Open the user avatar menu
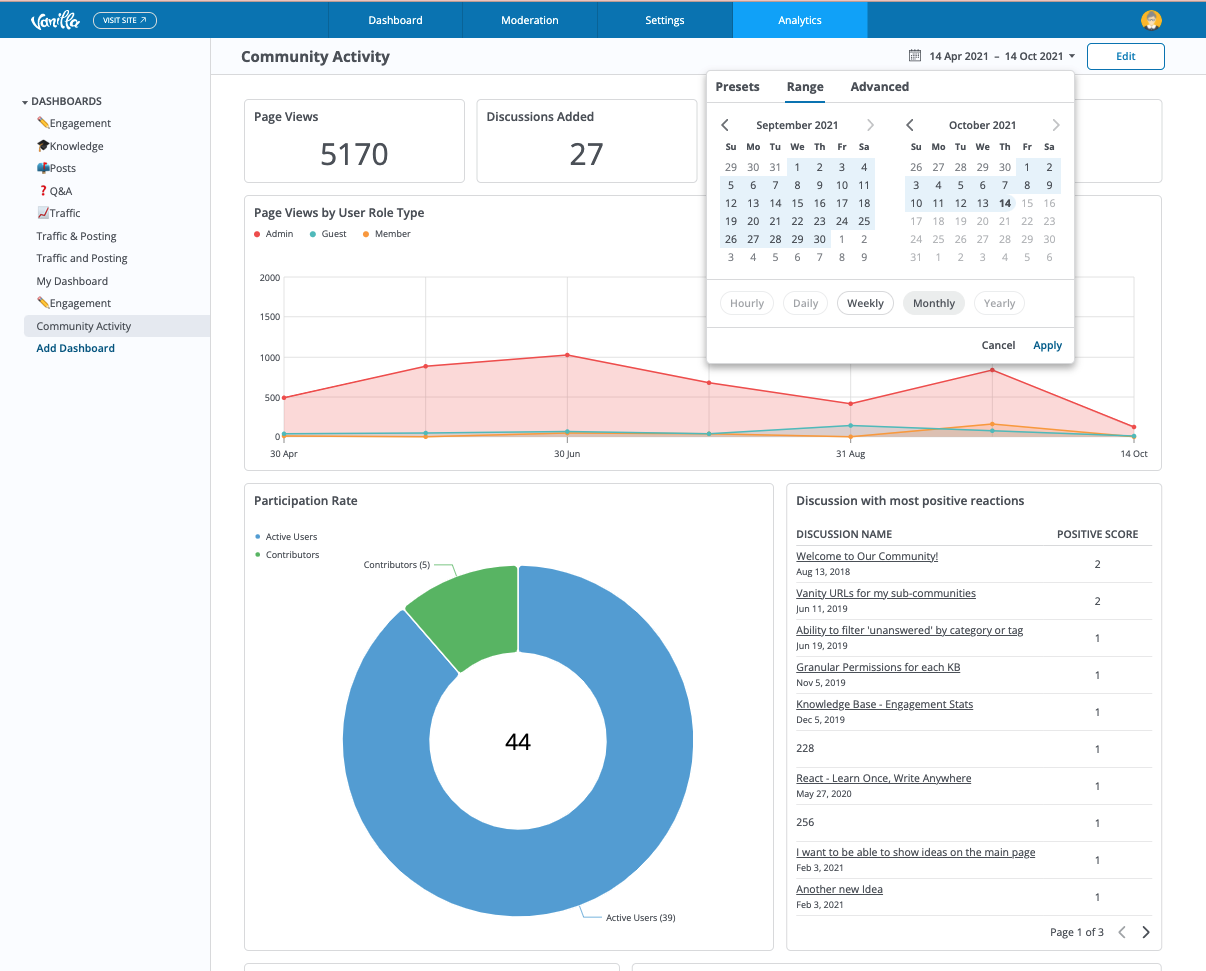 point(1151,20)
